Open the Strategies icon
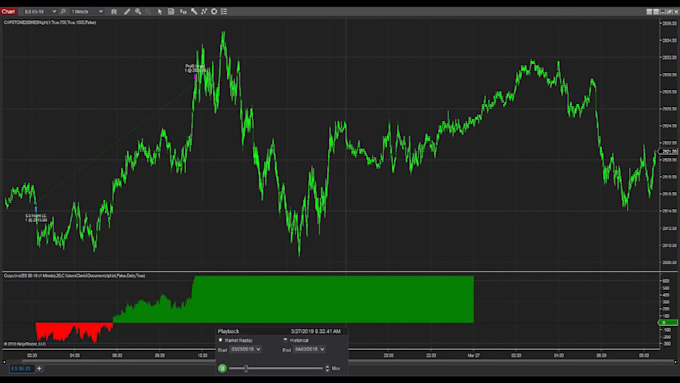Screen dimensions: 680x383 tap(204, 12)
